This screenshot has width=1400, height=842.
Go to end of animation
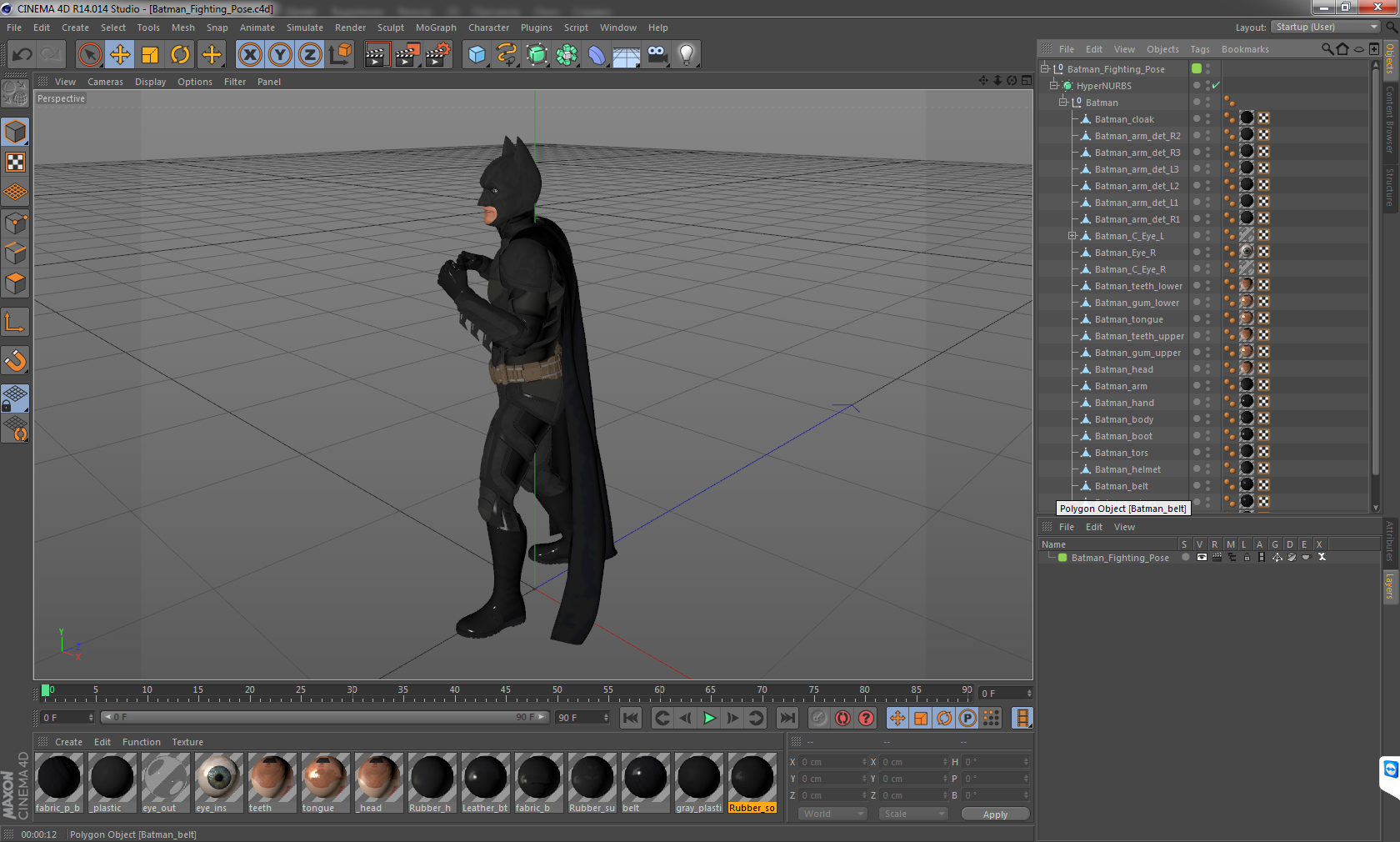click(x=787, y=718)
